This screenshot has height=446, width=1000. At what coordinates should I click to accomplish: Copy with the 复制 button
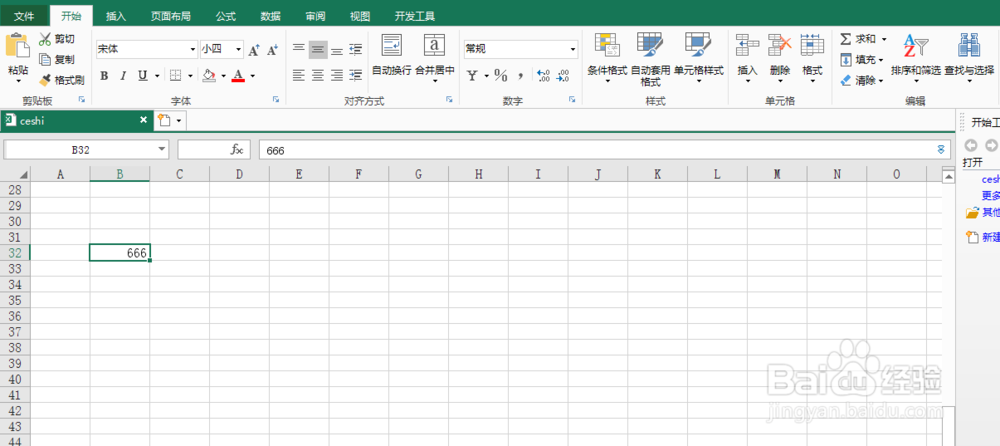[x=56, y=60]
